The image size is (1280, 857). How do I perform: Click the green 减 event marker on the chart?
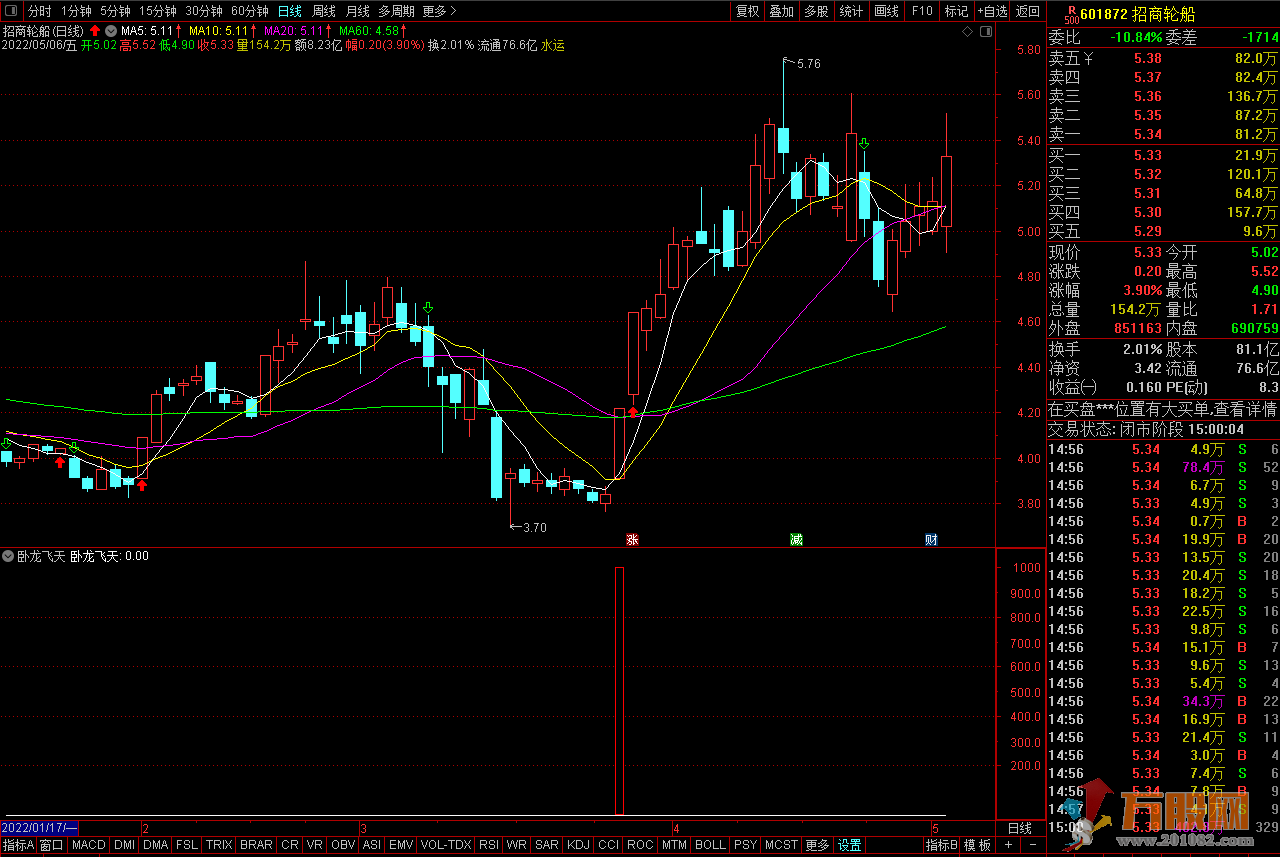[796, 540]
